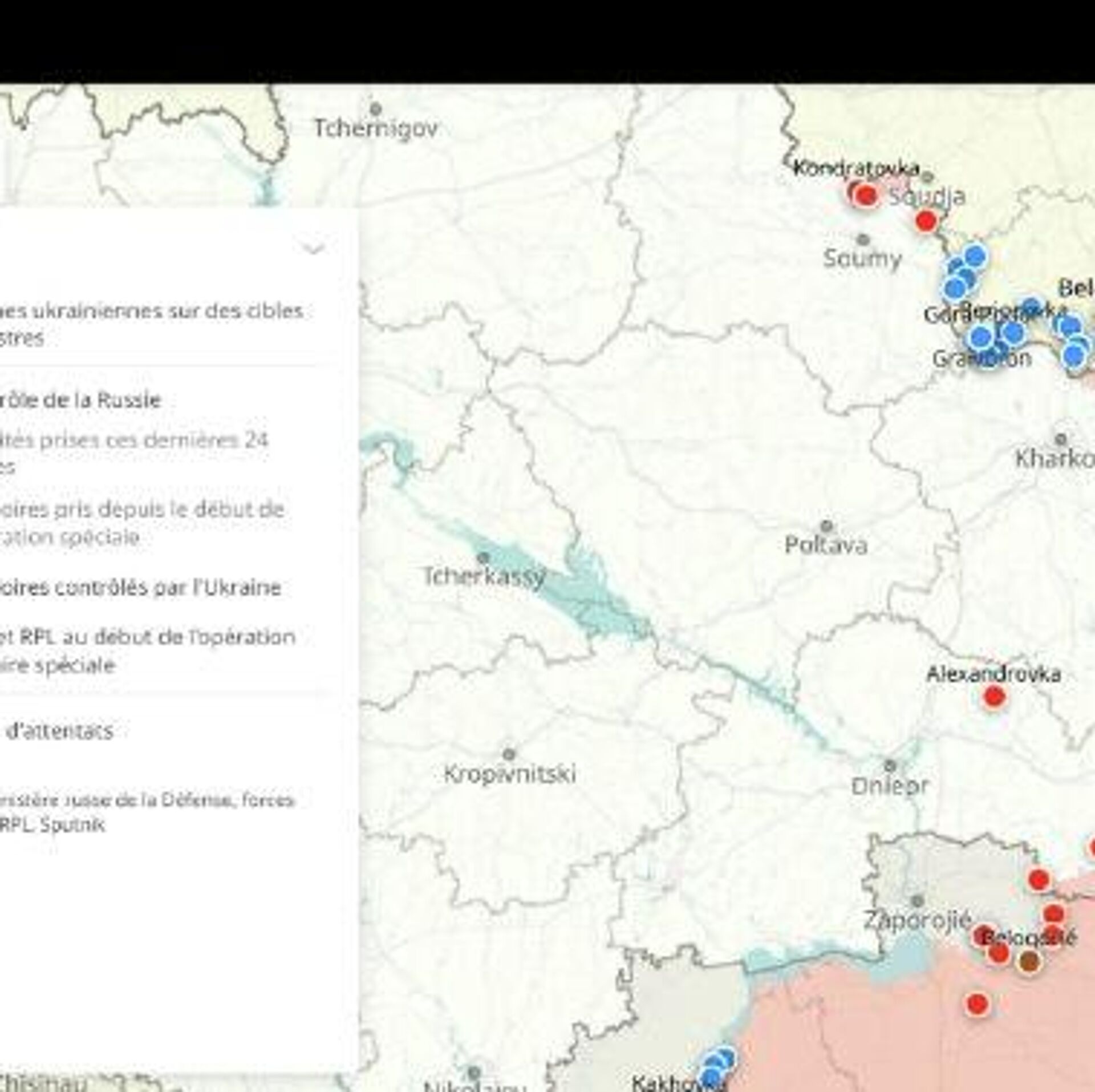Click the Tchernigov city dot
The height and width of the screenshot is (1092, 1095).
(x=375, y=108)
